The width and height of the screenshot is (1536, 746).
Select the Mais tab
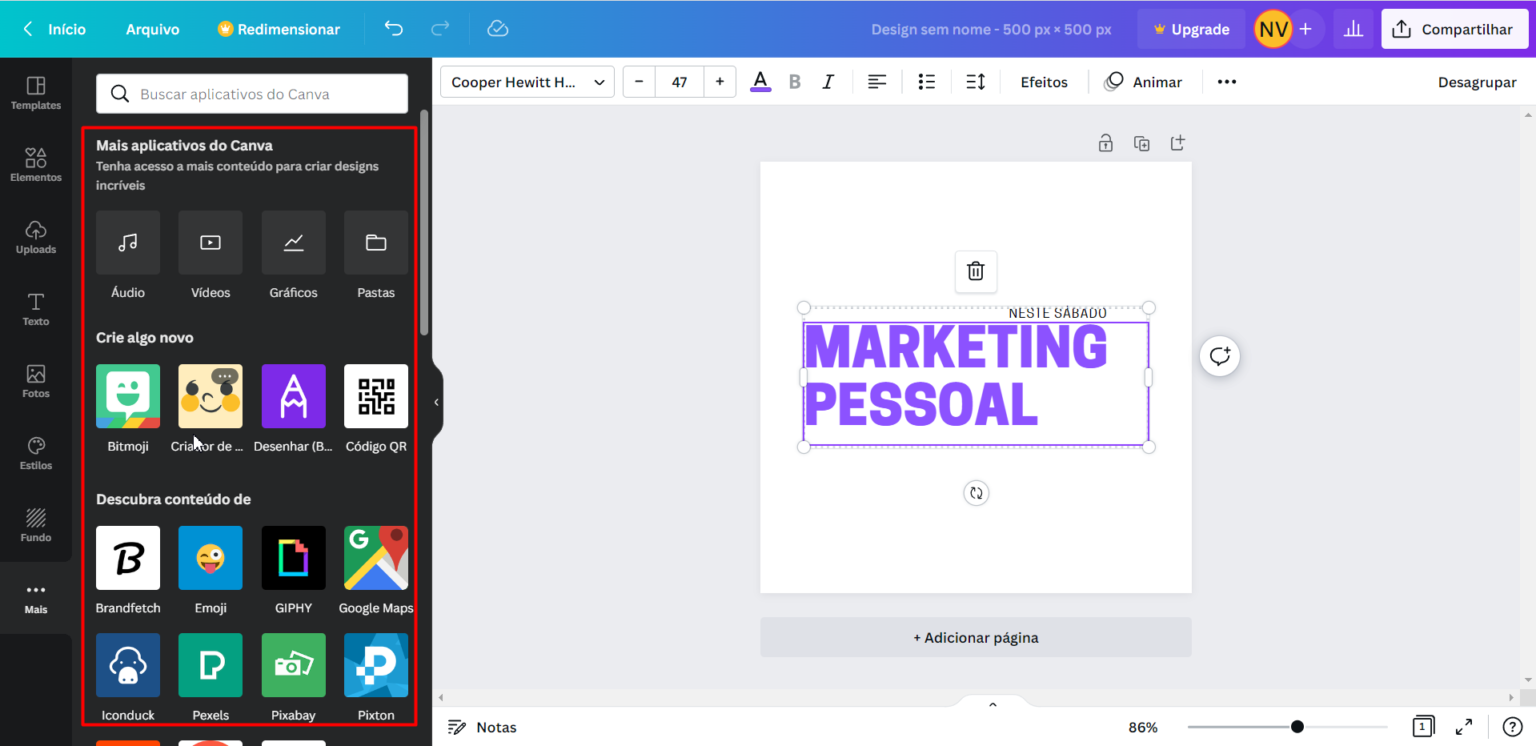(36, 598)
